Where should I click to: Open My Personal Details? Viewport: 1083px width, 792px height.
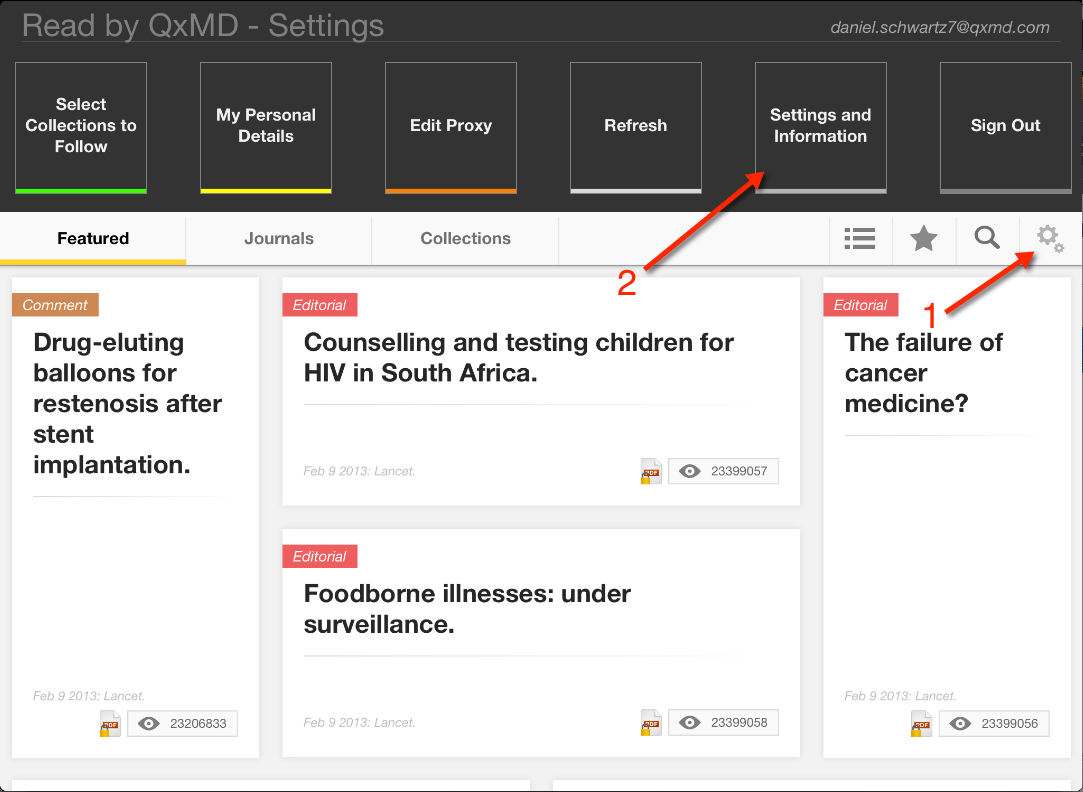(x=266, y=126)
